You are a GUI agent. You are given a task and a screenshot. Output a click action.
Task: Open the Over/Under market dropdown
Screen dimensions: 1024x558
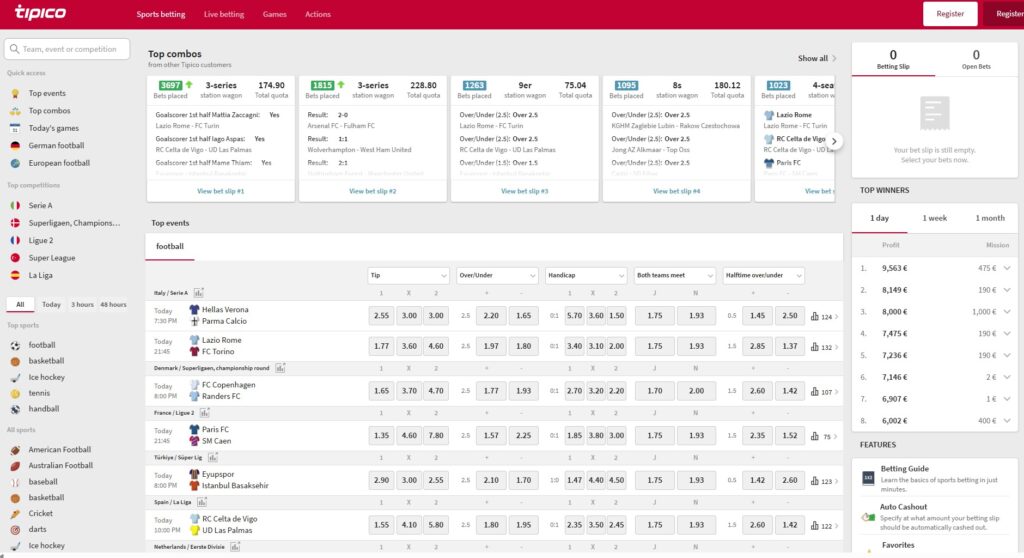(497, 275)
